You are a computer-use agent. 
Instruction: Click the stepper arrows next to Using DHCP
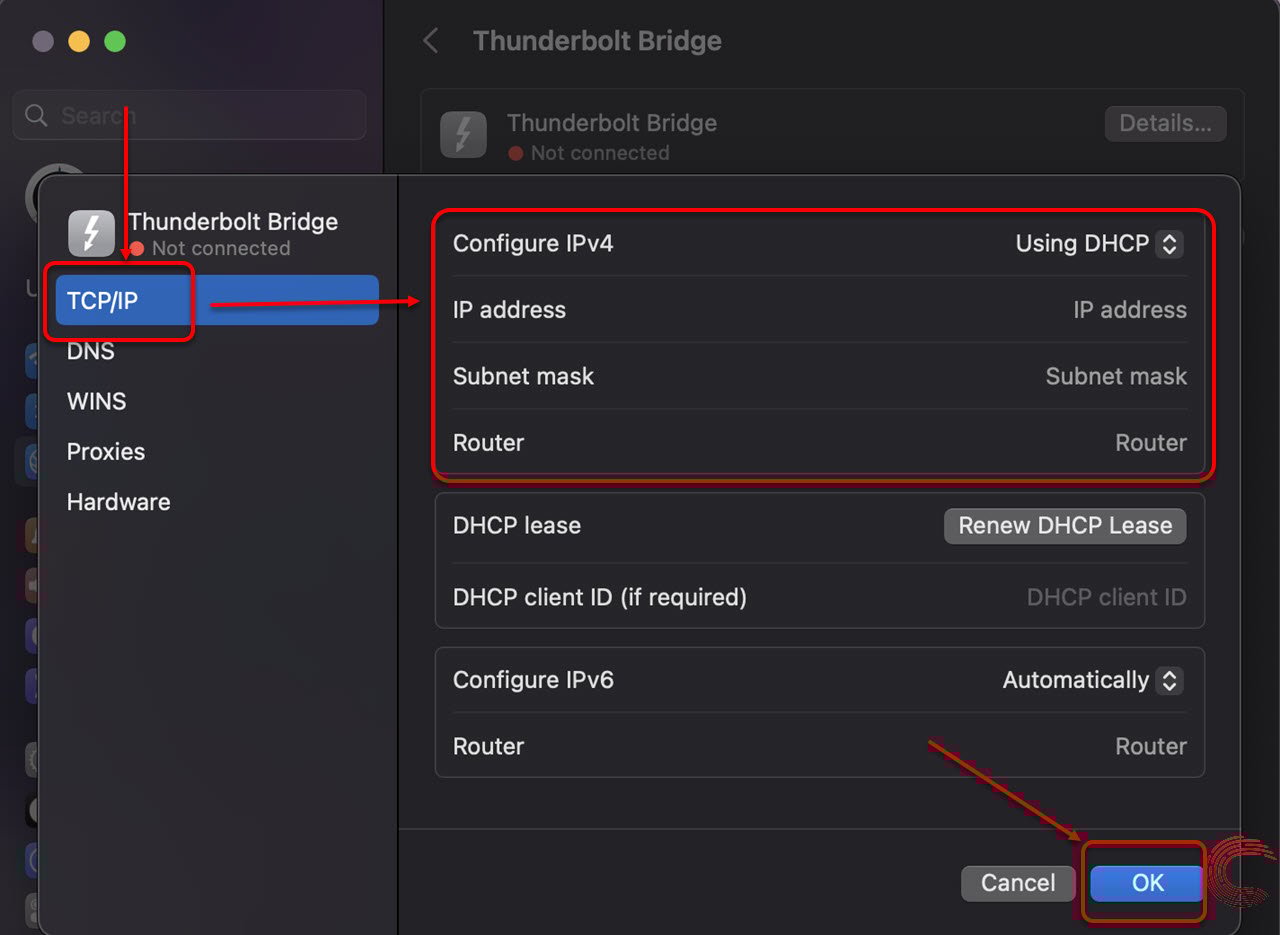1169,244
